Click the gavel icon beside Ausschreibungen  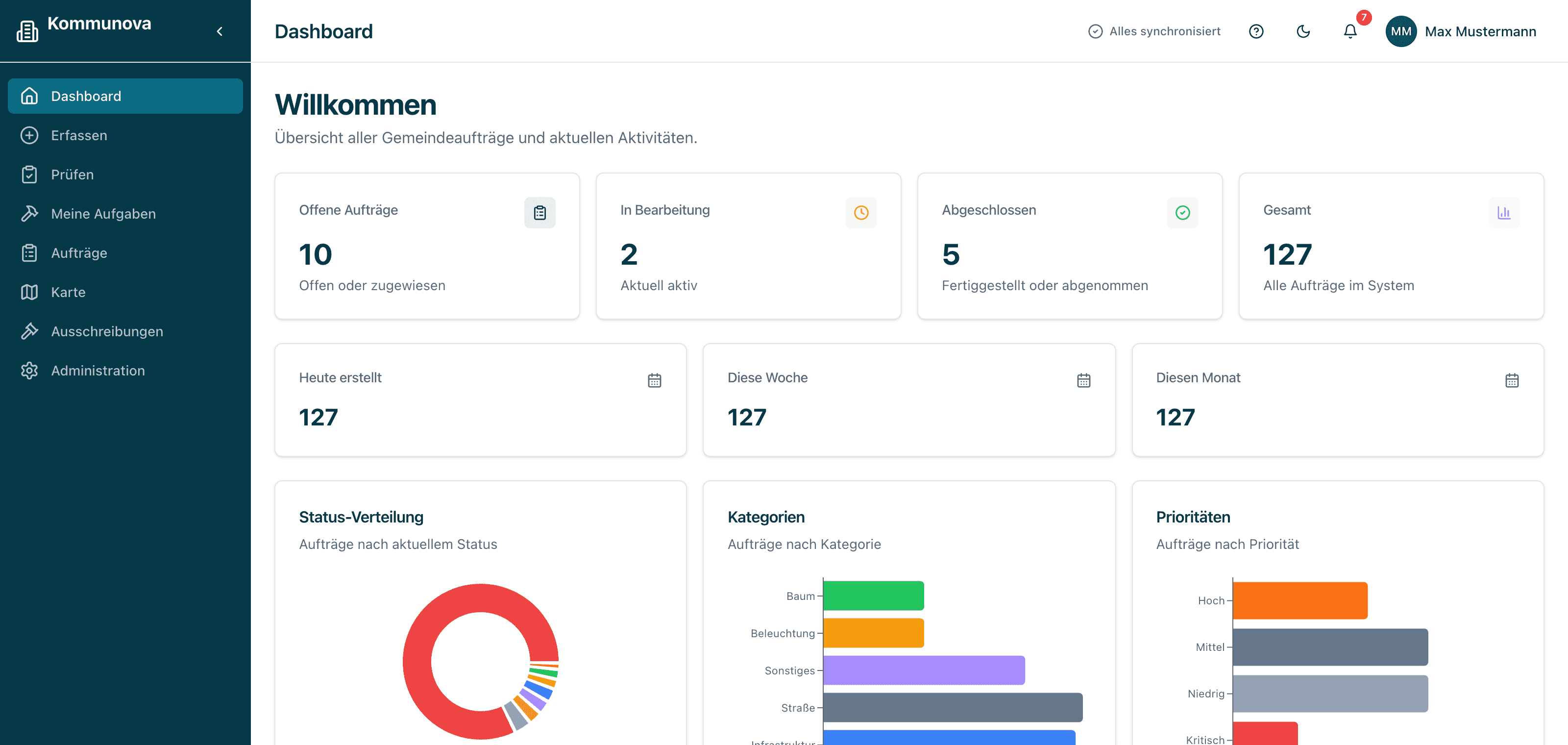[x=29, y=331]
